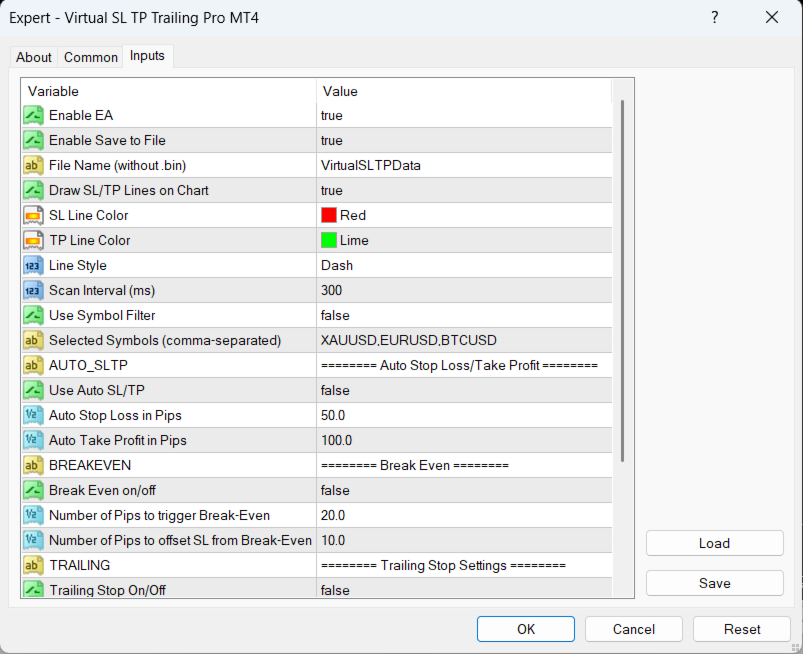Open the Line Style value Dash
803x654 pixels.
coord(337,265)
